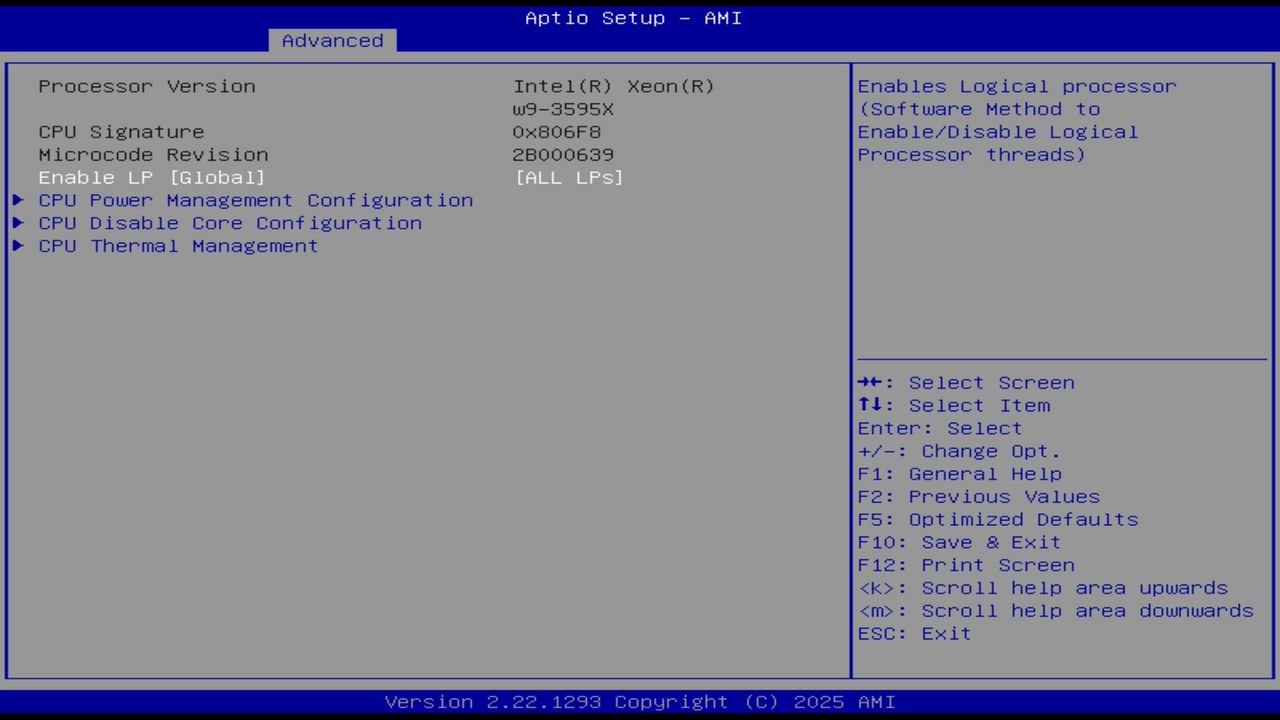The height and width of the screenshot is (720, 1280).
Task: Open CPU Thermal Management submenu
Action: click(x=177, y=246)
